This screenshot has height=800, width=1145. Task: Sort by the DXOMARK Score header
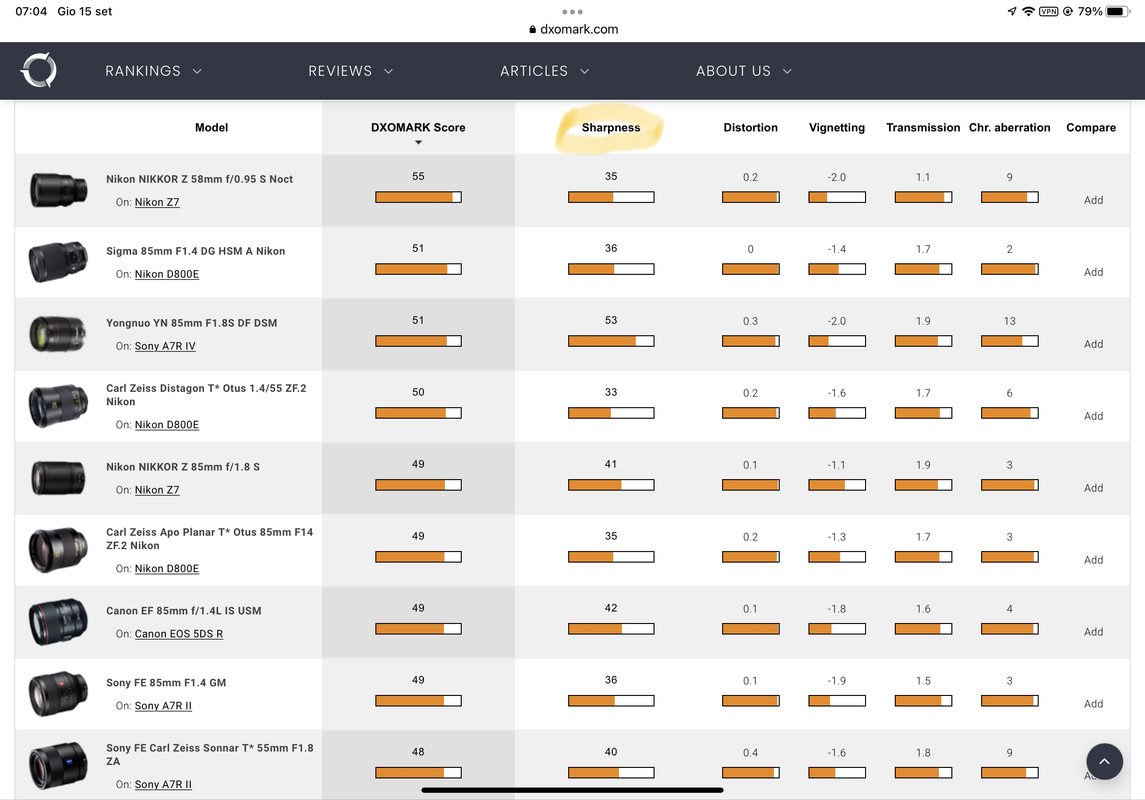pyautogui.click(x=418, y=127)
